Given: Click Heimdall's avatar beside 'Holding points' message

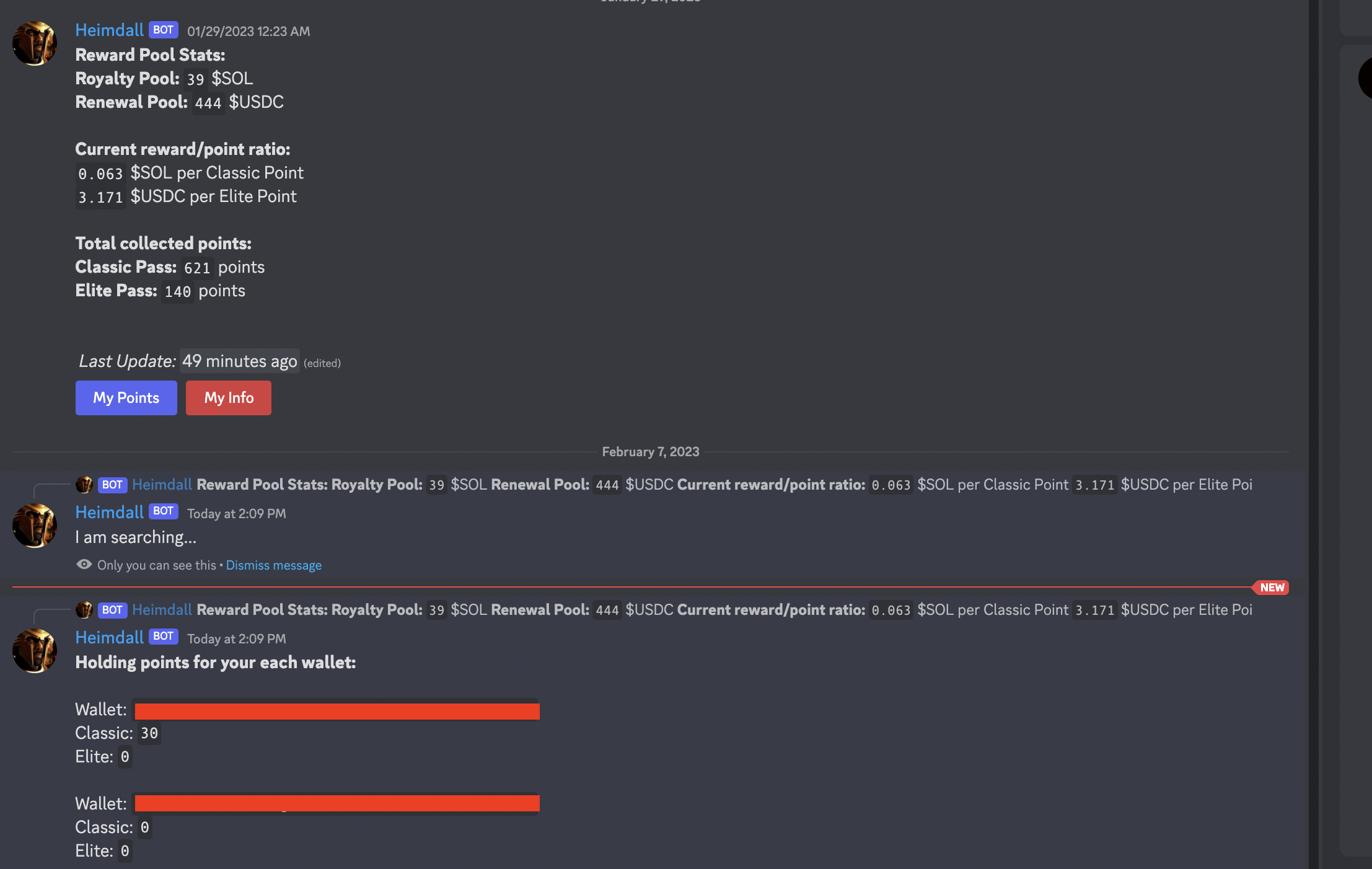Looking at the screenshot, I should click(x=35, y=651).
